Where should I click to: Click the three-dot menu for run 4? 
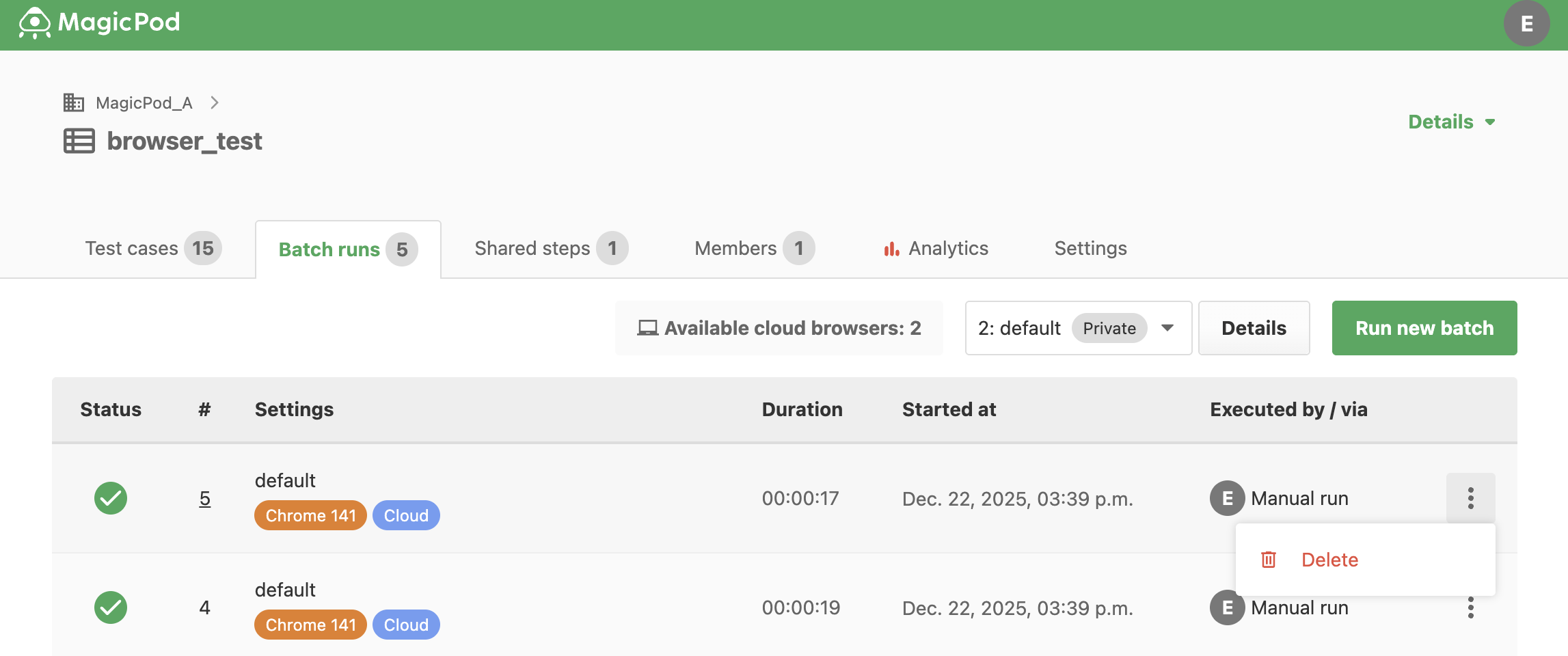[1470, 607]
